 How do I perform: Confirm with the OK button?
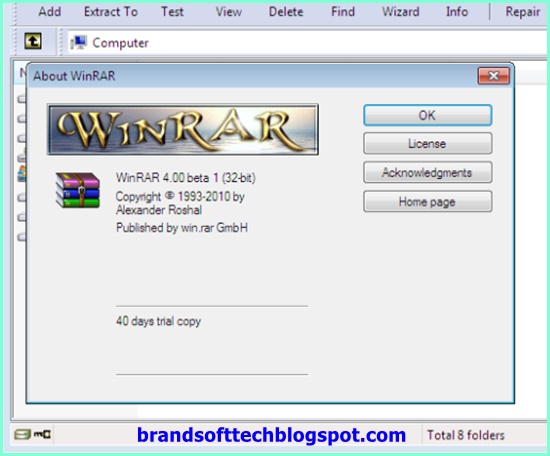[x=428, y=115]
